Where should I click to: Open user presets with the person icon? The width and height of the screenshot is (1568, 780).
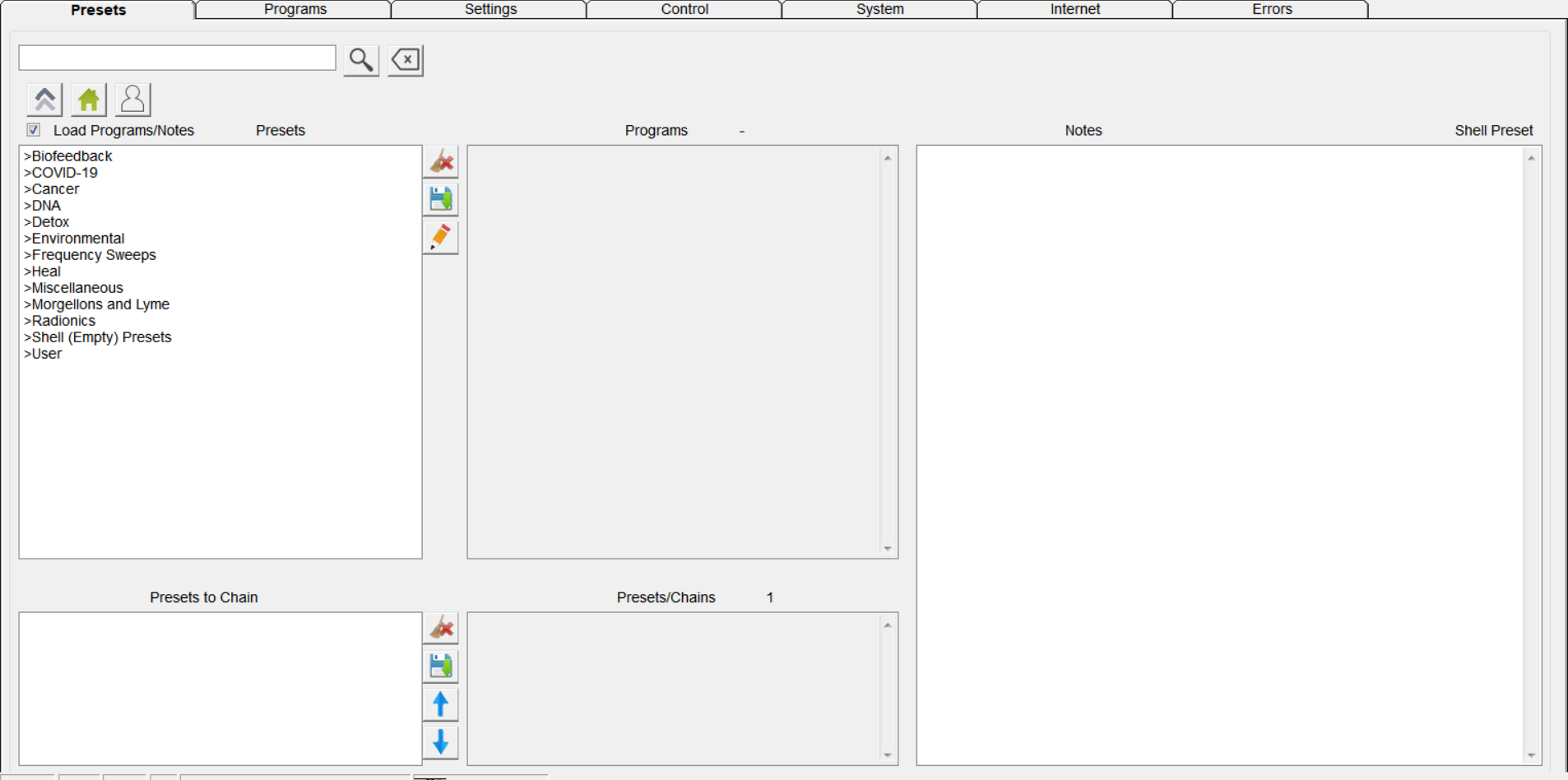132,100
